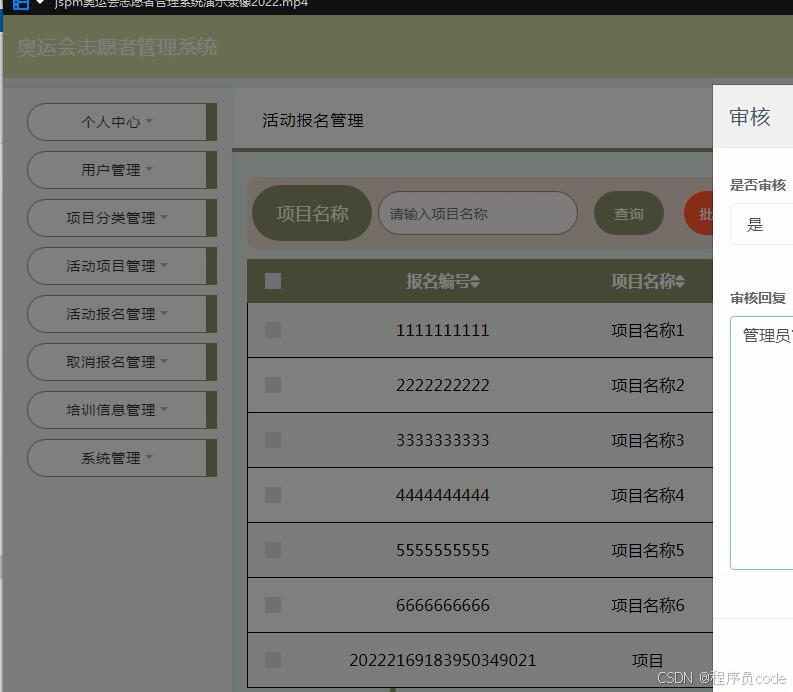Open the 个人中心 sidebar menu

point(122,122)
